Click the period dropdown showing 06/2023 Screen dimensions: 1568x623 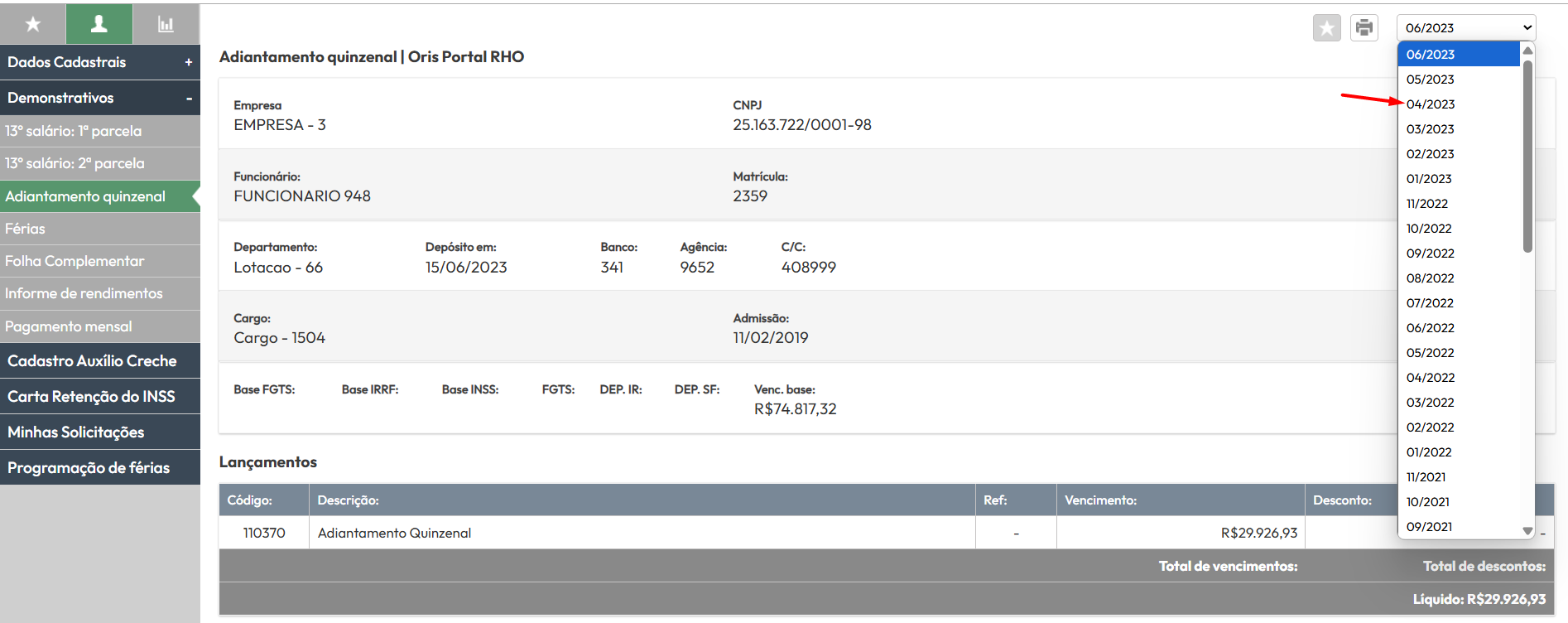point(1465,27)
